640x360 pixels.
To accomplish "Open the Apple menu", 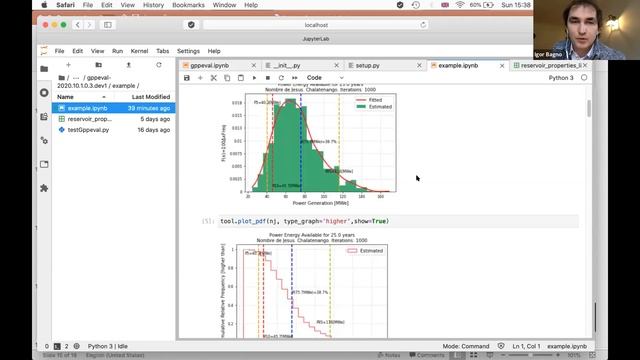I will point(44,5).
